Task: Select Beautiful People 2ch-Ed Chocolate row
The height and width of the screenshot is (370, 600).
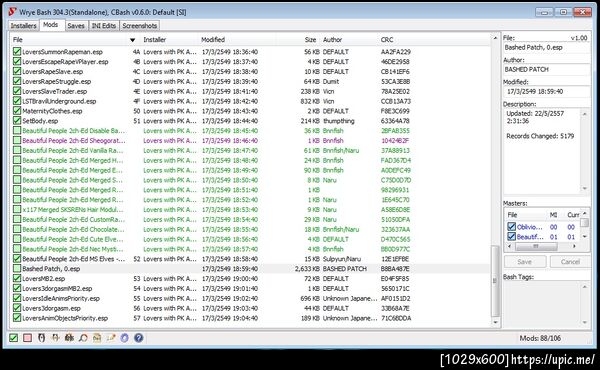Action: 251,229
